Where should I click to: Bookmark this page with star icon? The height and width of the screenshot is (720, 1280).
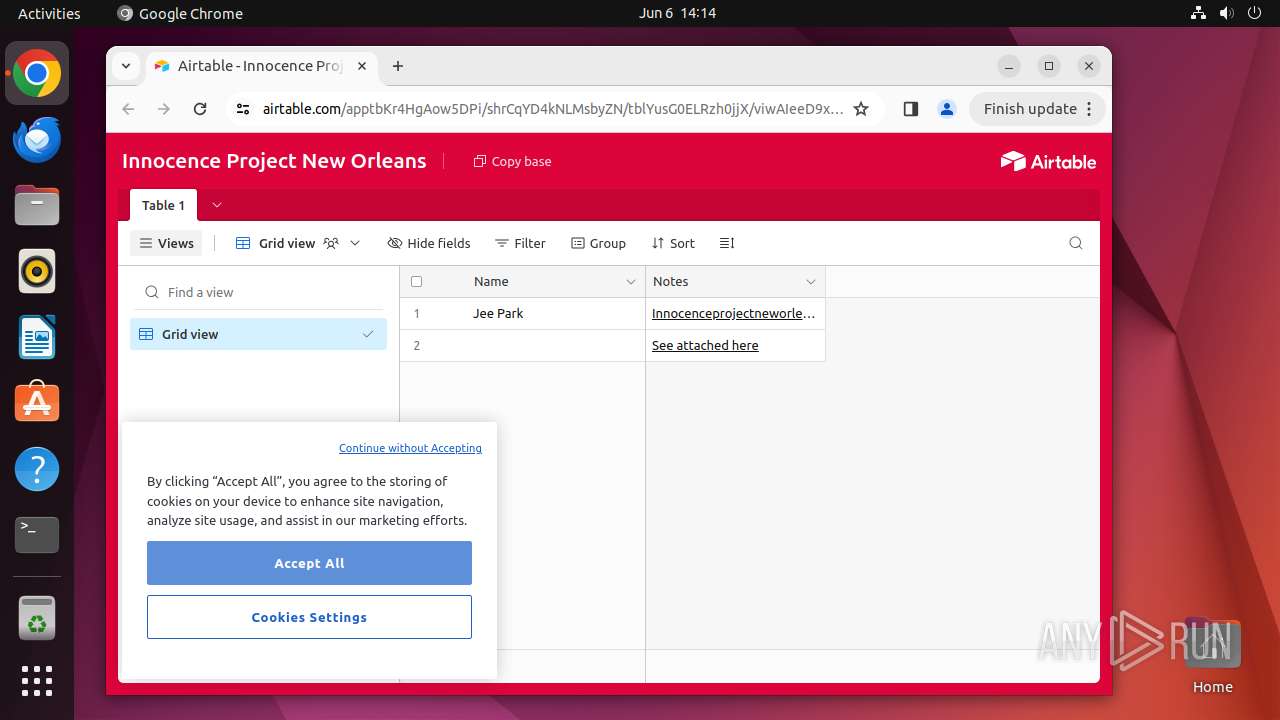[x=861, y=109]
